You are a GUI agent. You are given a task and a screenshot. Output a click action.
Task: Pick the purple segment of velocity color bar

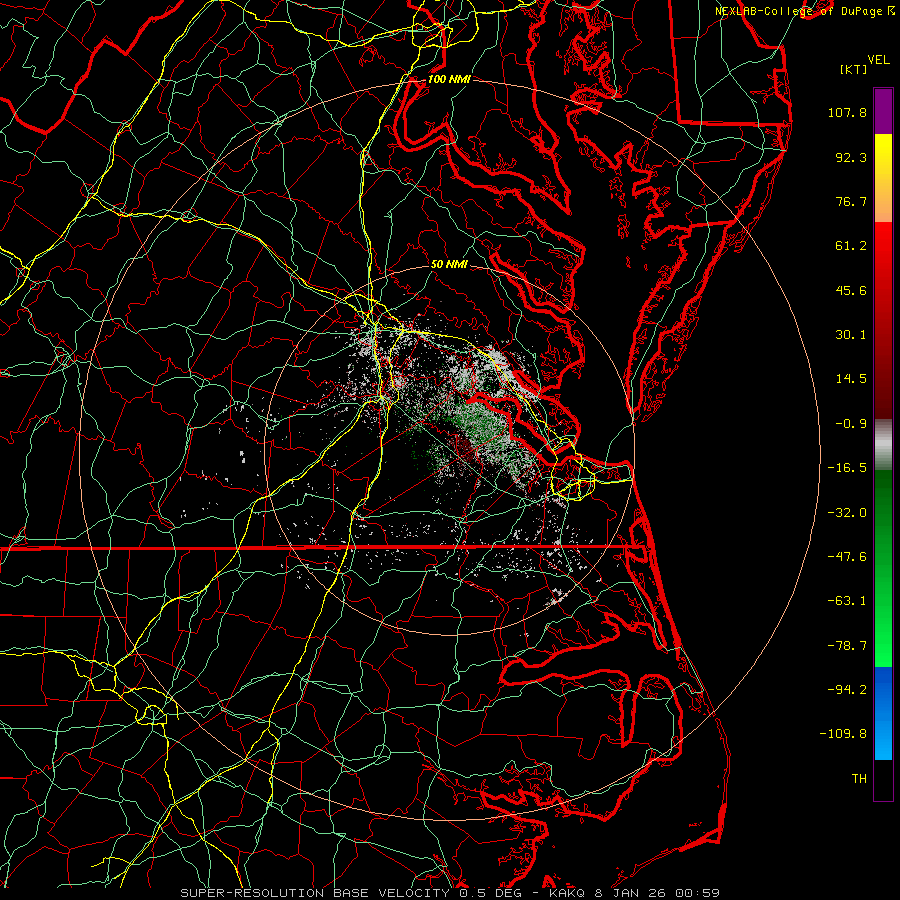click(883, 111)
